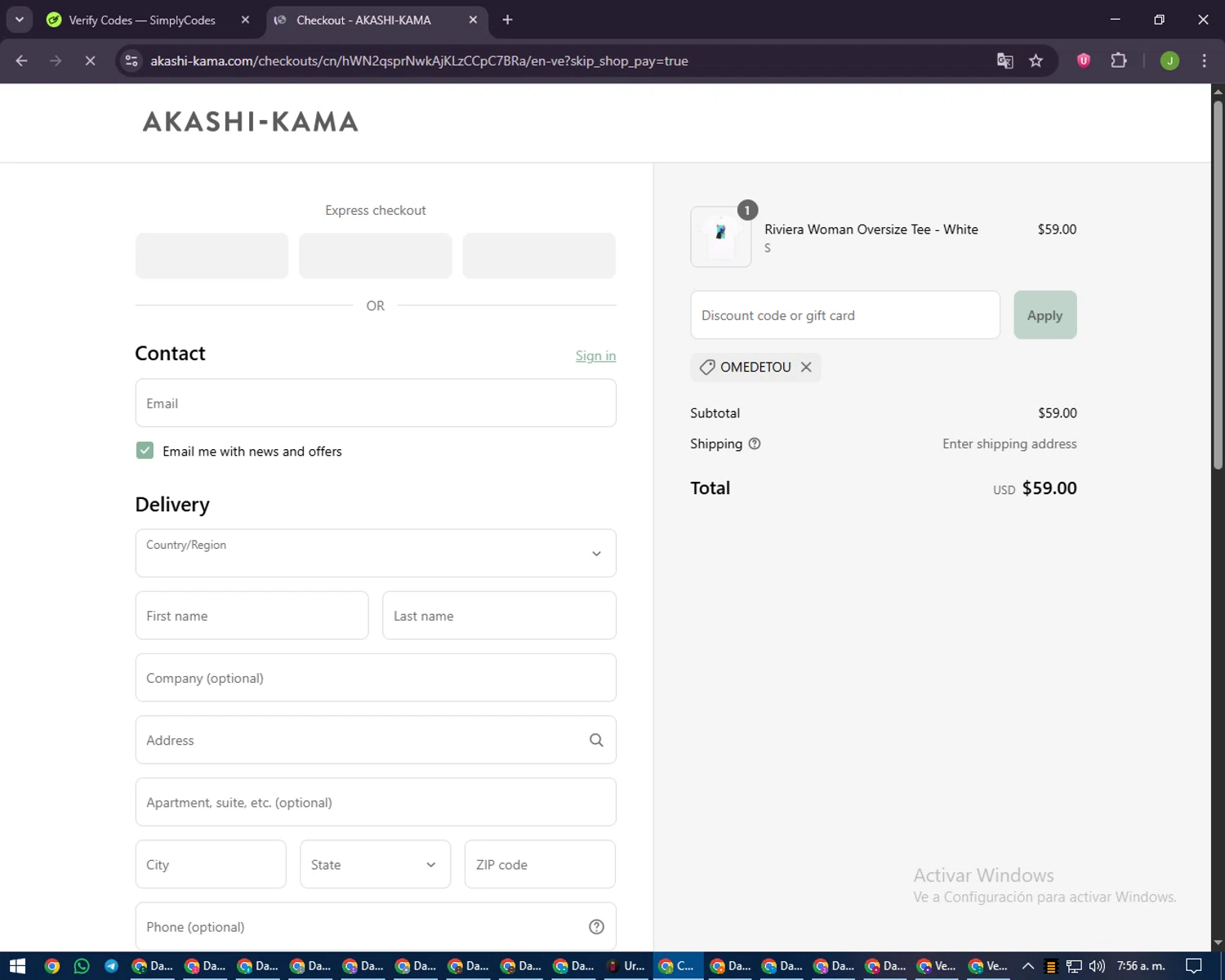Open the Windows Start menu
Image resolution: width=1225 pixels, height=980 pixels.
pos(17,966)
